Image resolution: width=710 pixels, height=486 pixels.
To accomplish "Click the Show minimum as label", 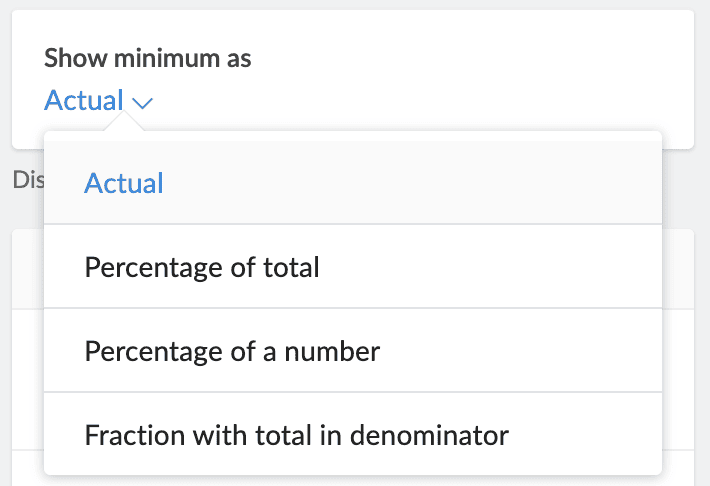I will (147, 58).
